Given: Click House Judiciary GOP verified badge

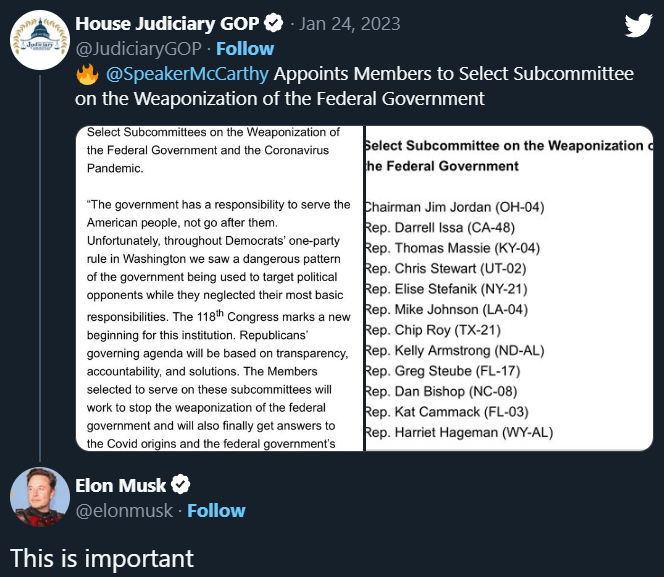Looking at the screenshot, I should pyautogui.click(x=275, y=22).
